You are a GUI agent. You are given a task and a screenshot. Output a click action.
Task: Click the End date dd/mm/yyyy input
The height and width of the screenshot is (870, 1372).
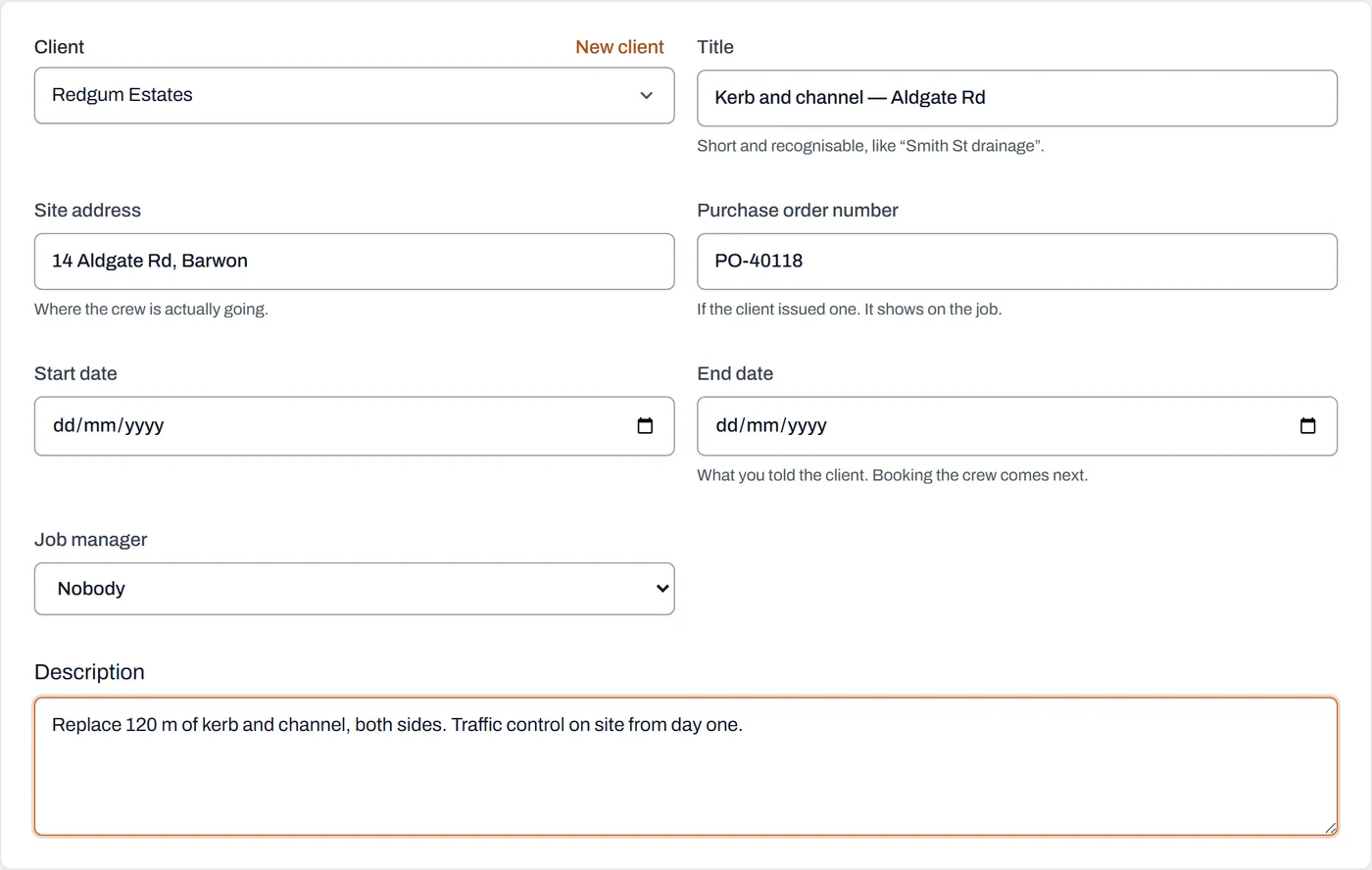pyautogui.click(x=1016, y=426)
